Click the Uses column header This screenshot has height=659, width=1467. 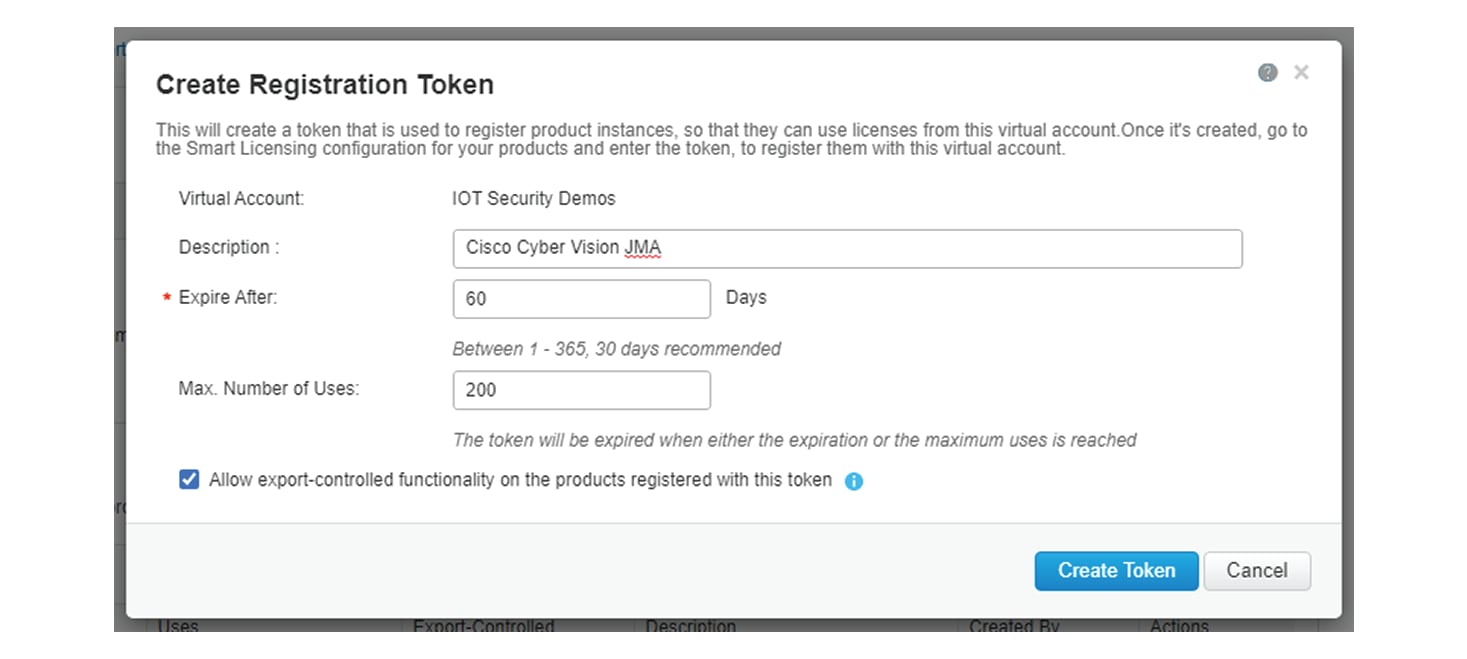tap(179, 626)
